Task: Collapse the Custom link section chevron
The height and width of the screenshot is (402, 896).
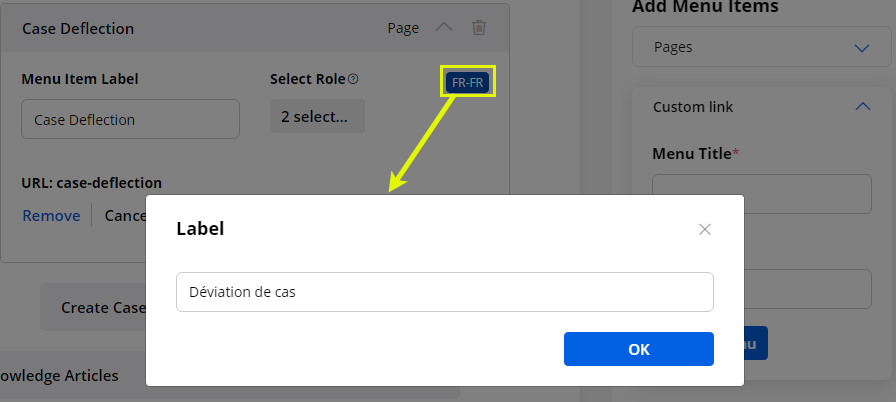Action: [x=862, y=106]
